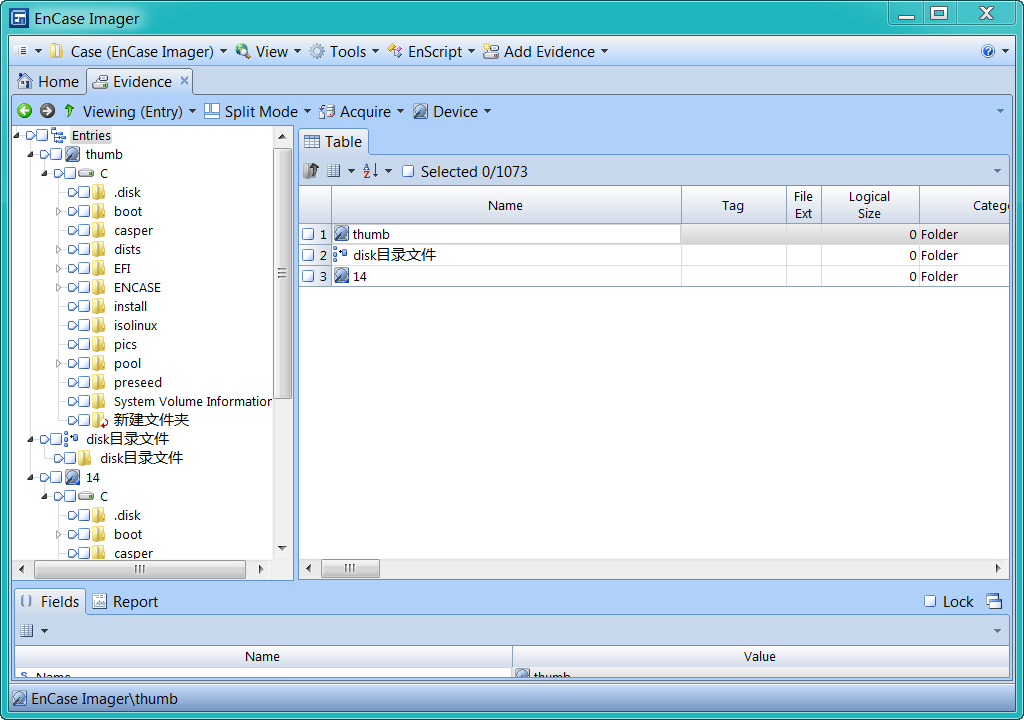Open the sort dropdown arrow next to A-Z

389,171
